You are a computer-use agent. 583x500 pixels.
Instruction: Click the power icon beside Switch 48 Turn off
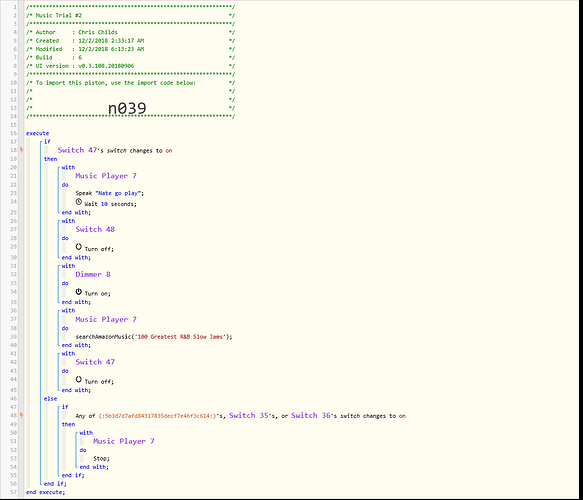point(78,247)
